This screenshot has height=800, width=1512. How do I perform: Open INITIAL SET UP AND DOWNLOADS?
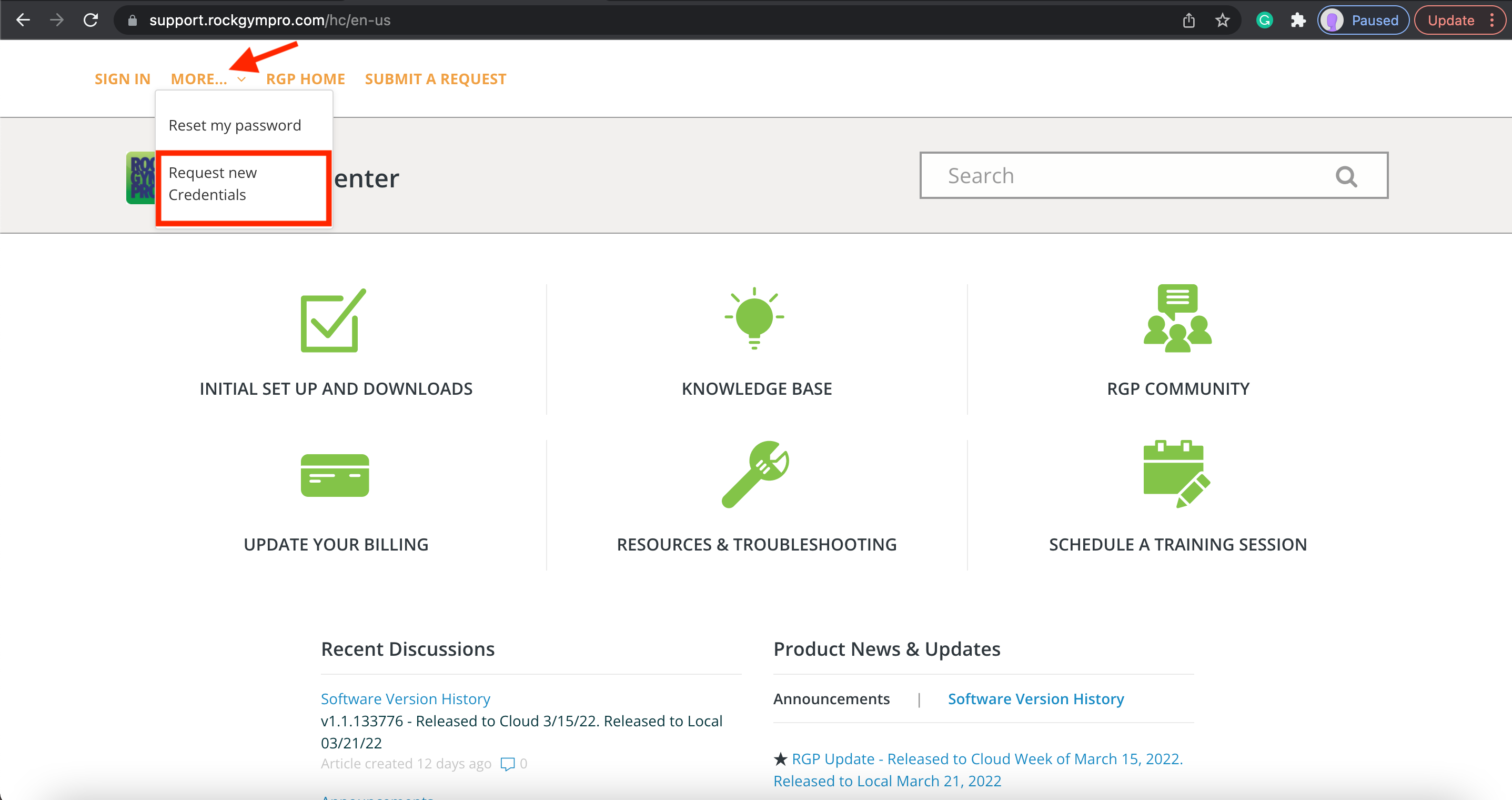click(x=336, y=389)
